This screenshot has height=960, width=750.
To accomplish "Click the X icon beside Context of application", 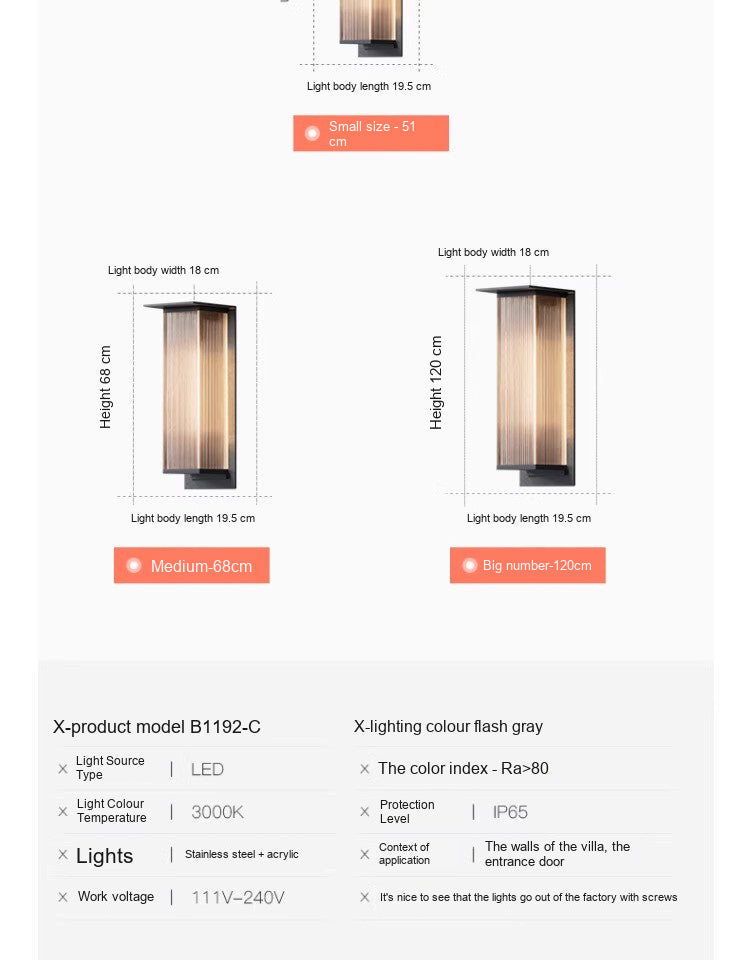I will [x=365, y=854].
